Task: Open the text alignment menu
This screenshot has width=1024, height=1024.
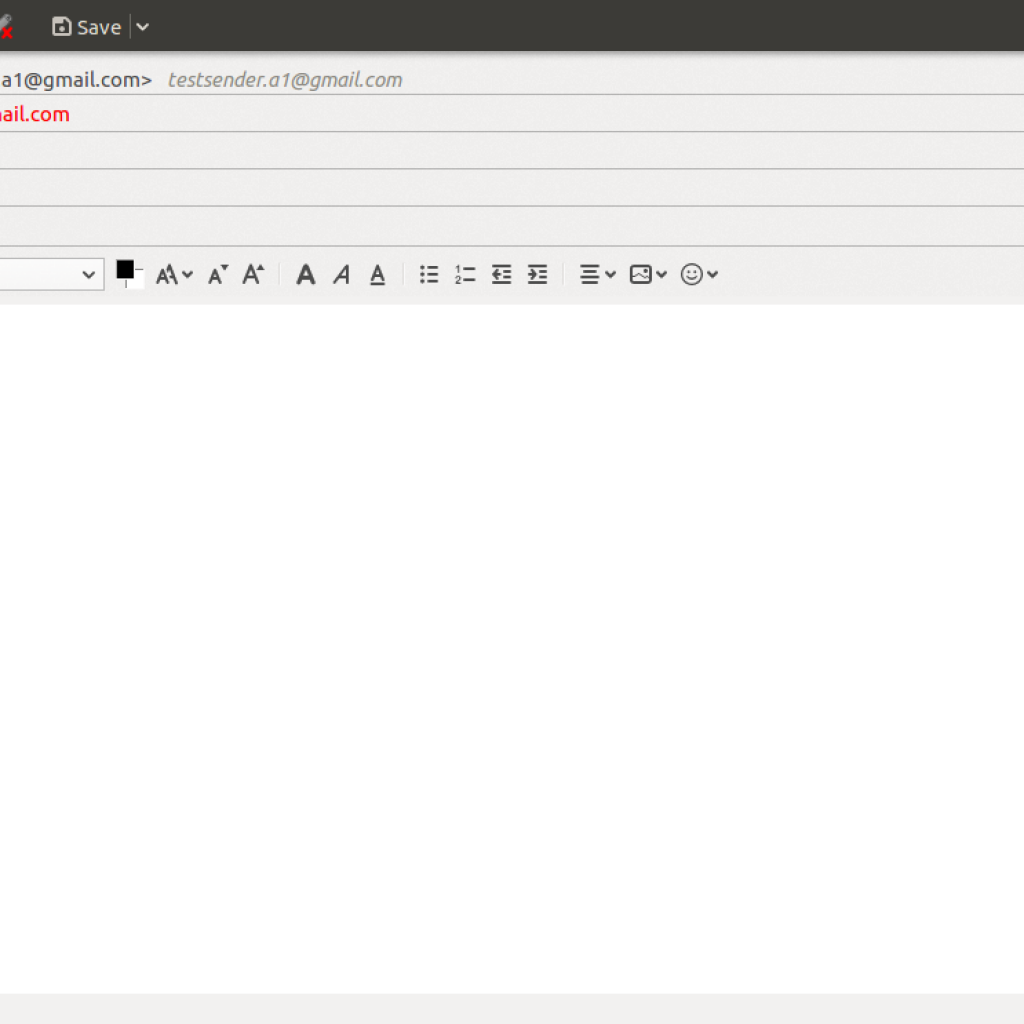Action: pos(598,274)
